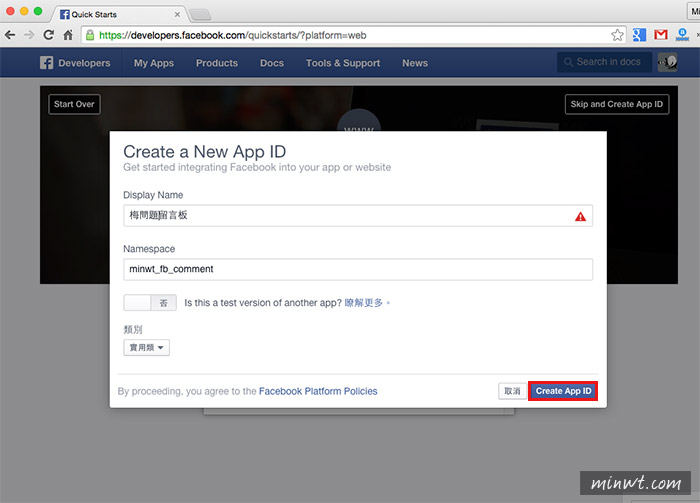
Task: Click the browser back arrow
Action: (x=10, y=35)
